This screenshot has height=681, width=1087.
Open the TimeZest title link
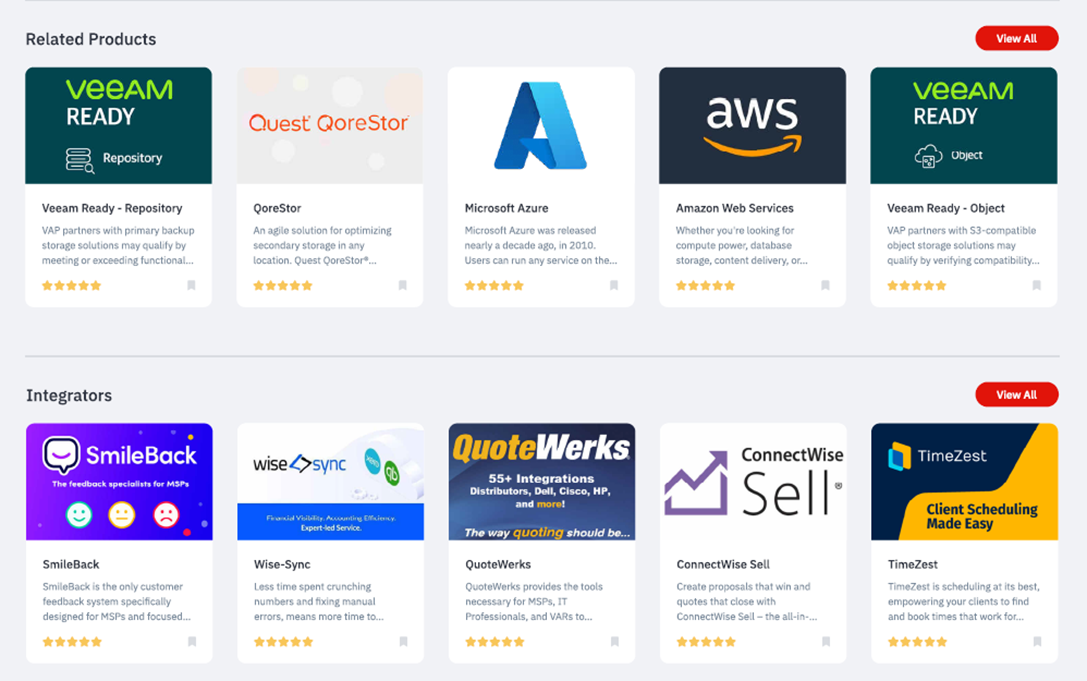[x=913, y=564]
